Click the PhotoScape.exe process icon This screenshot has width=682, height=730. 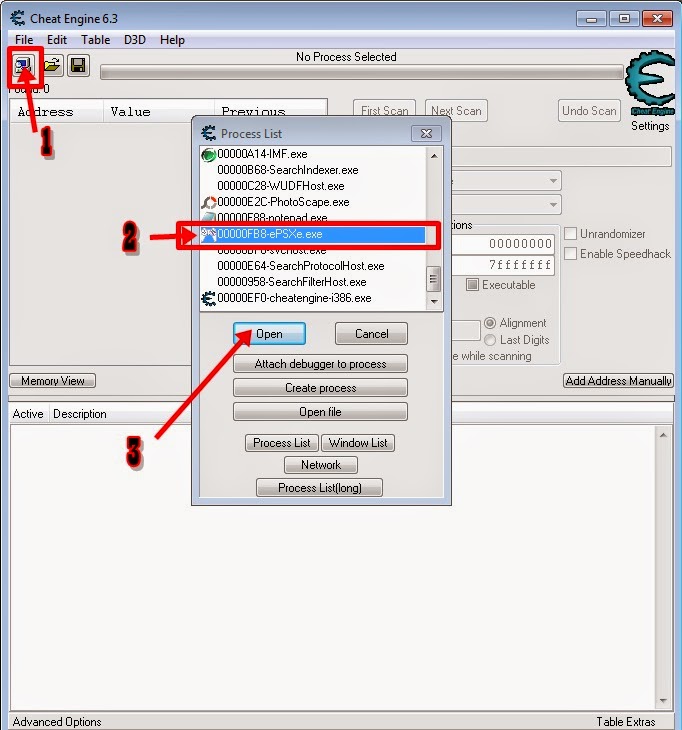coord(209,202)
